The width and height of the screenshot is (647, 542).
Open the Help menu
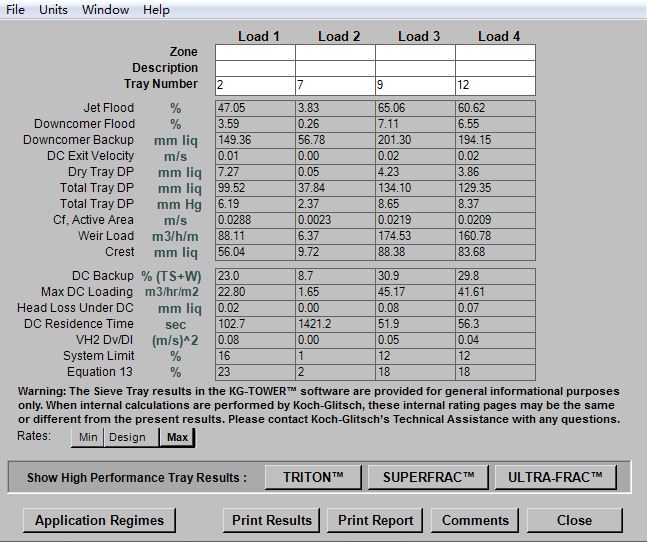[x=156, y=9]
